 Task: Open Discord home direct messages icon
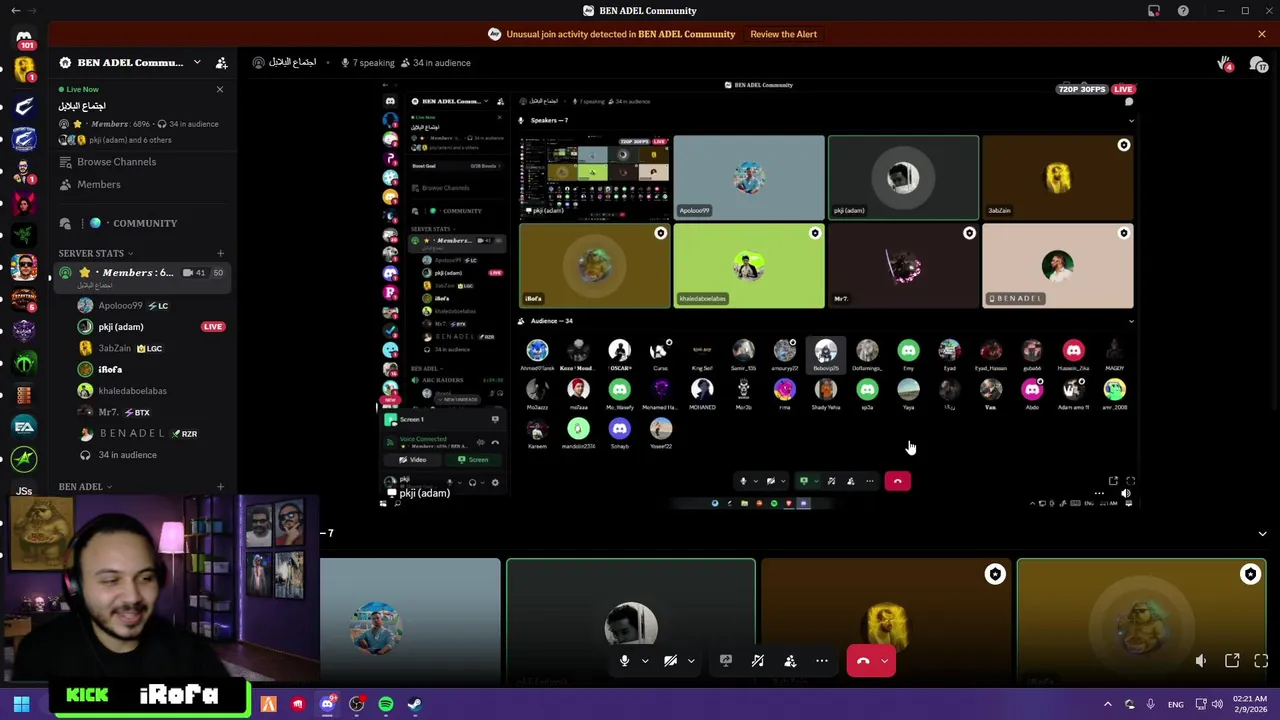(x=24, y=38)
